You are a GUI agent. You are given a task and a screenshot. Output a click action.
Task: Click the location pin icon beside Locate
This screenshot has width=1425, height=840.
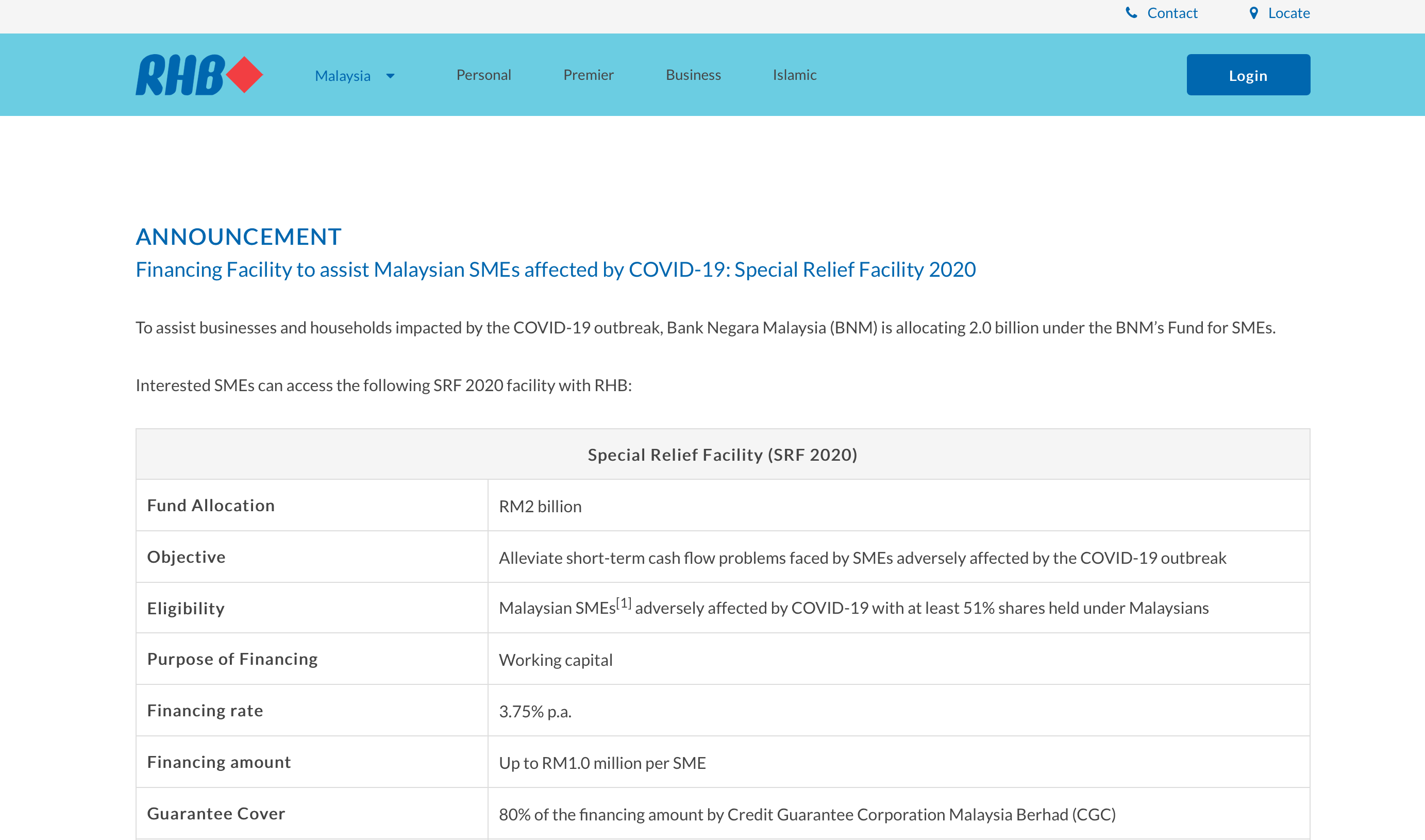[x=1254, y=12]
